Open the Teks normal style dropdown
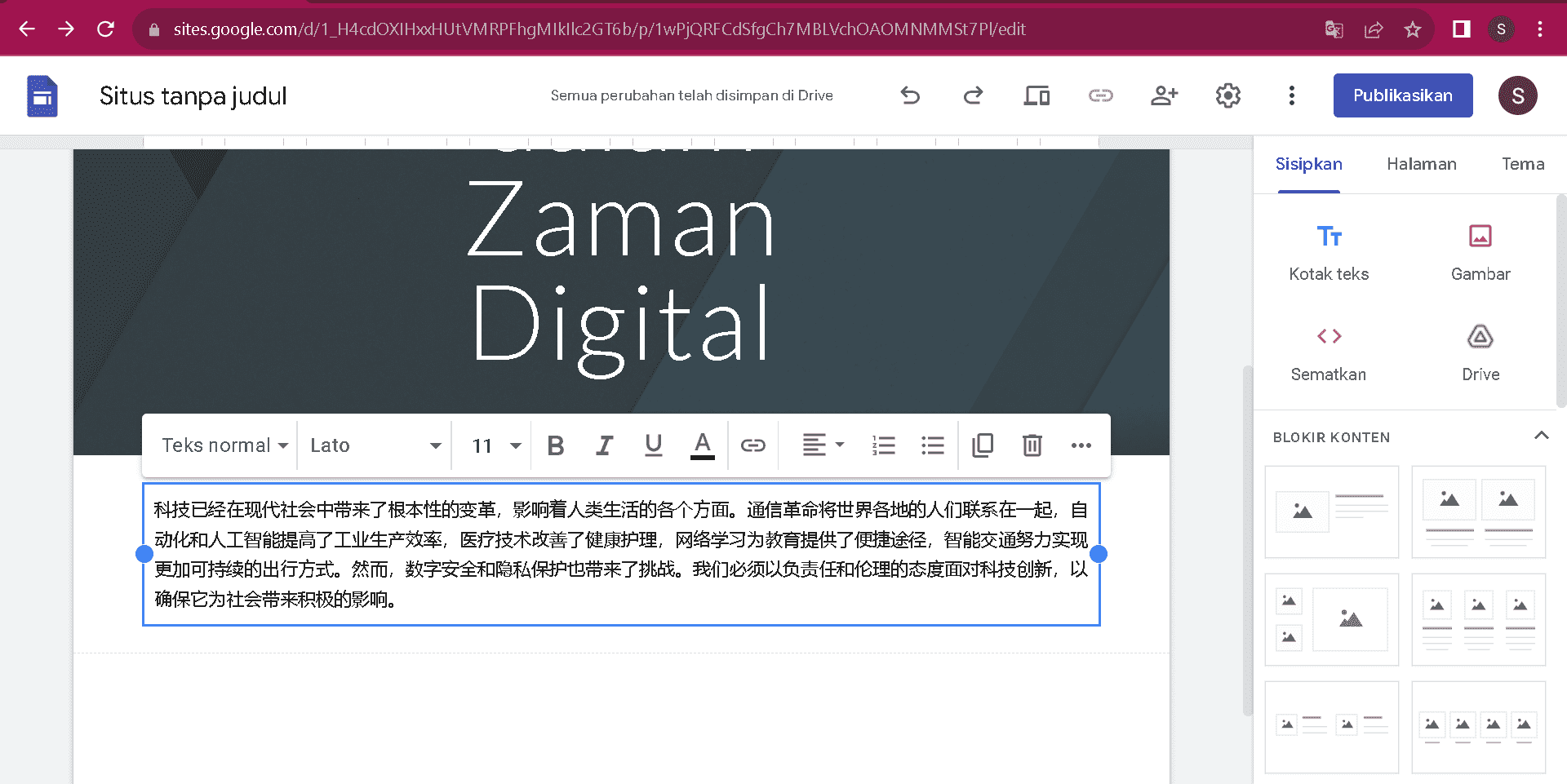 pos(224,445)
